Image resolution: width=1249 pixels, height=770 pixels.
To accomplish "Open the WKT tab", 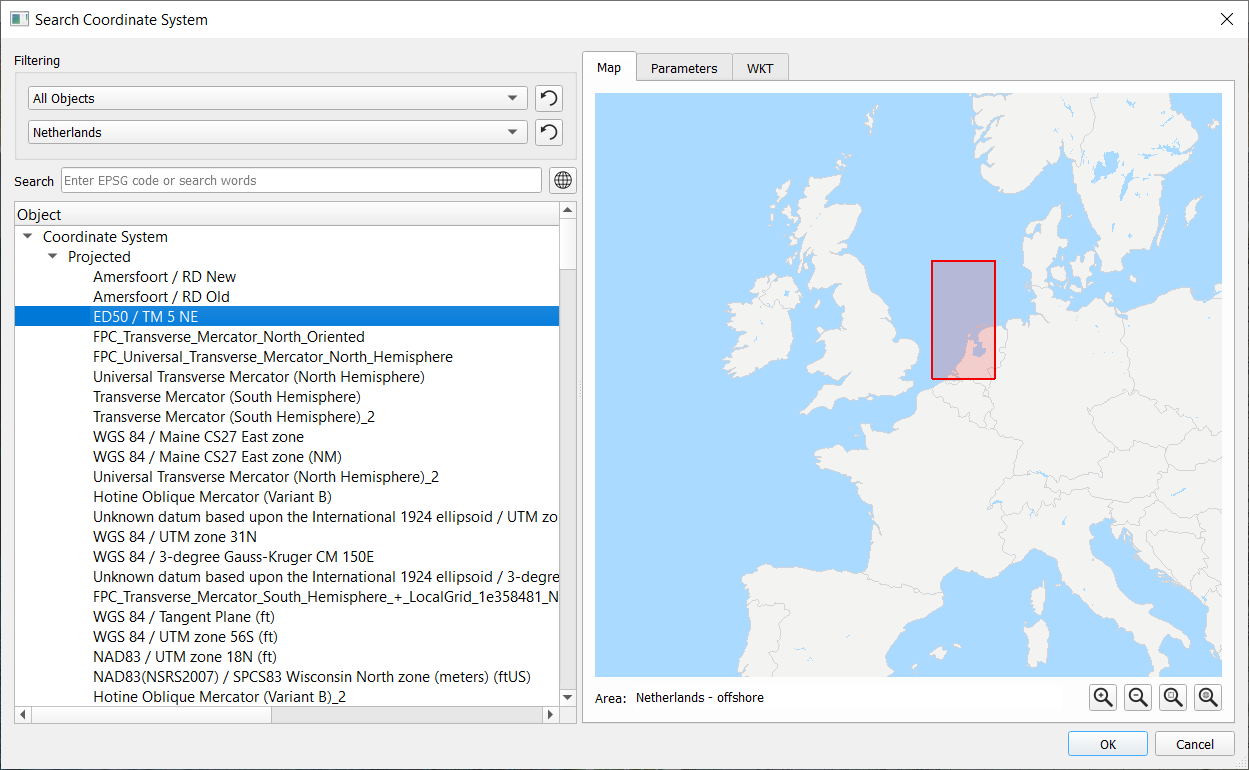I will 760,68.
